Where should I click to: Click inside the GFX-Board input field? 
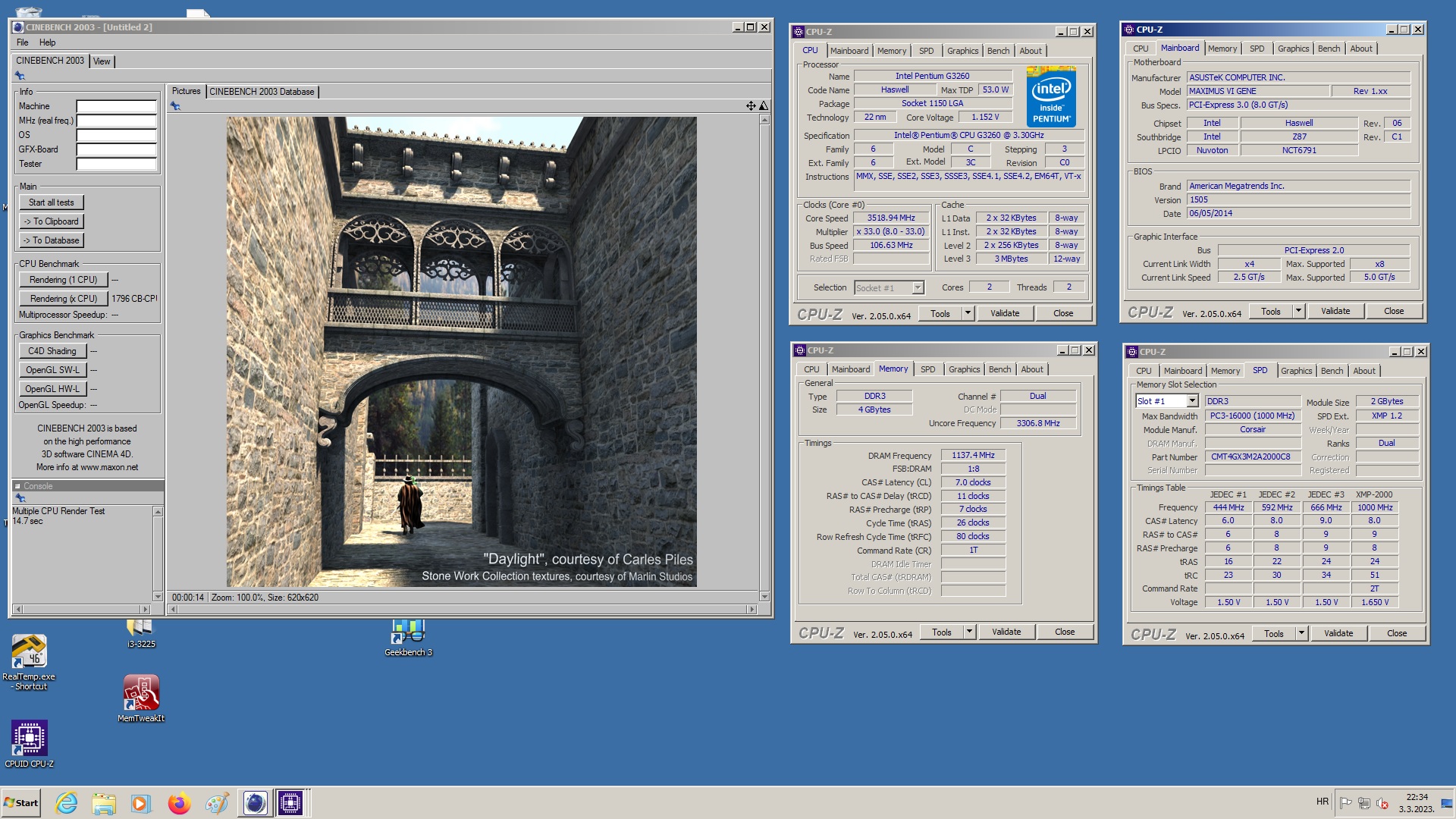[x=117, y=149]
